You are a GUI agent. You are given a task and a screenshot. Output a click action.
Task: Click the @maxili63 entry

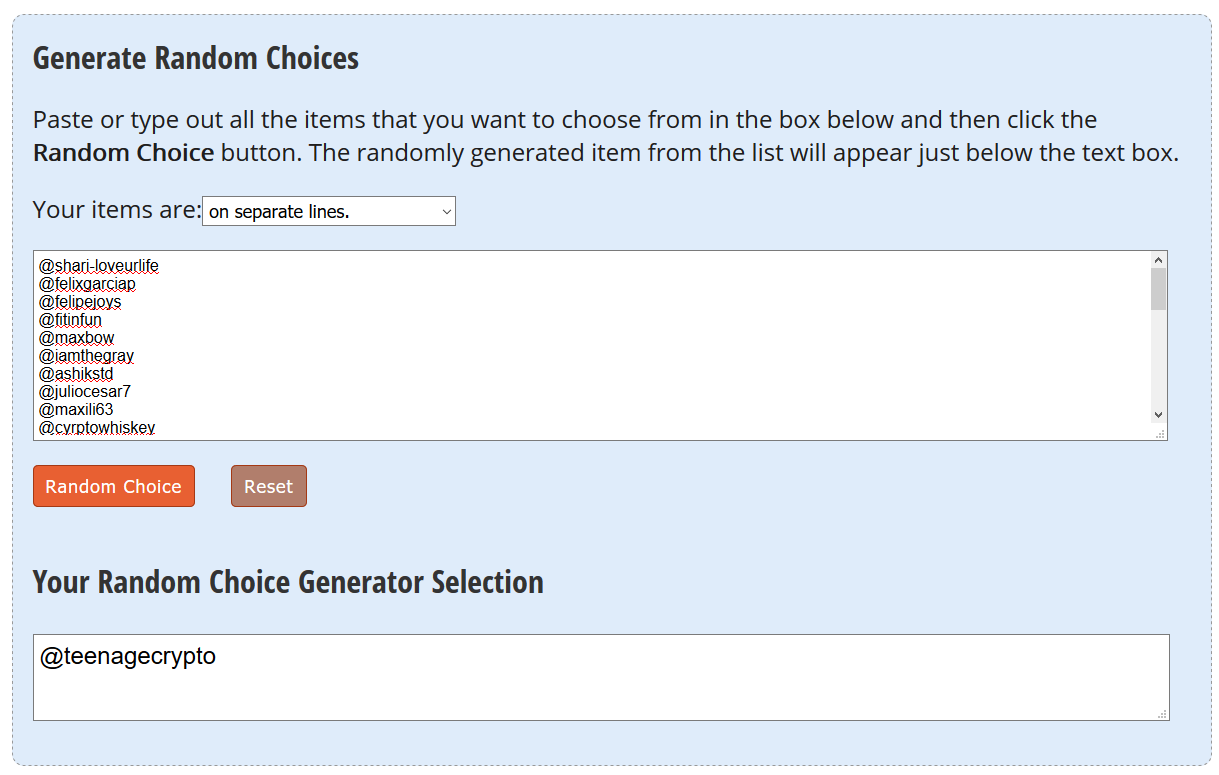pyautogui.click(x=76, y=410)
